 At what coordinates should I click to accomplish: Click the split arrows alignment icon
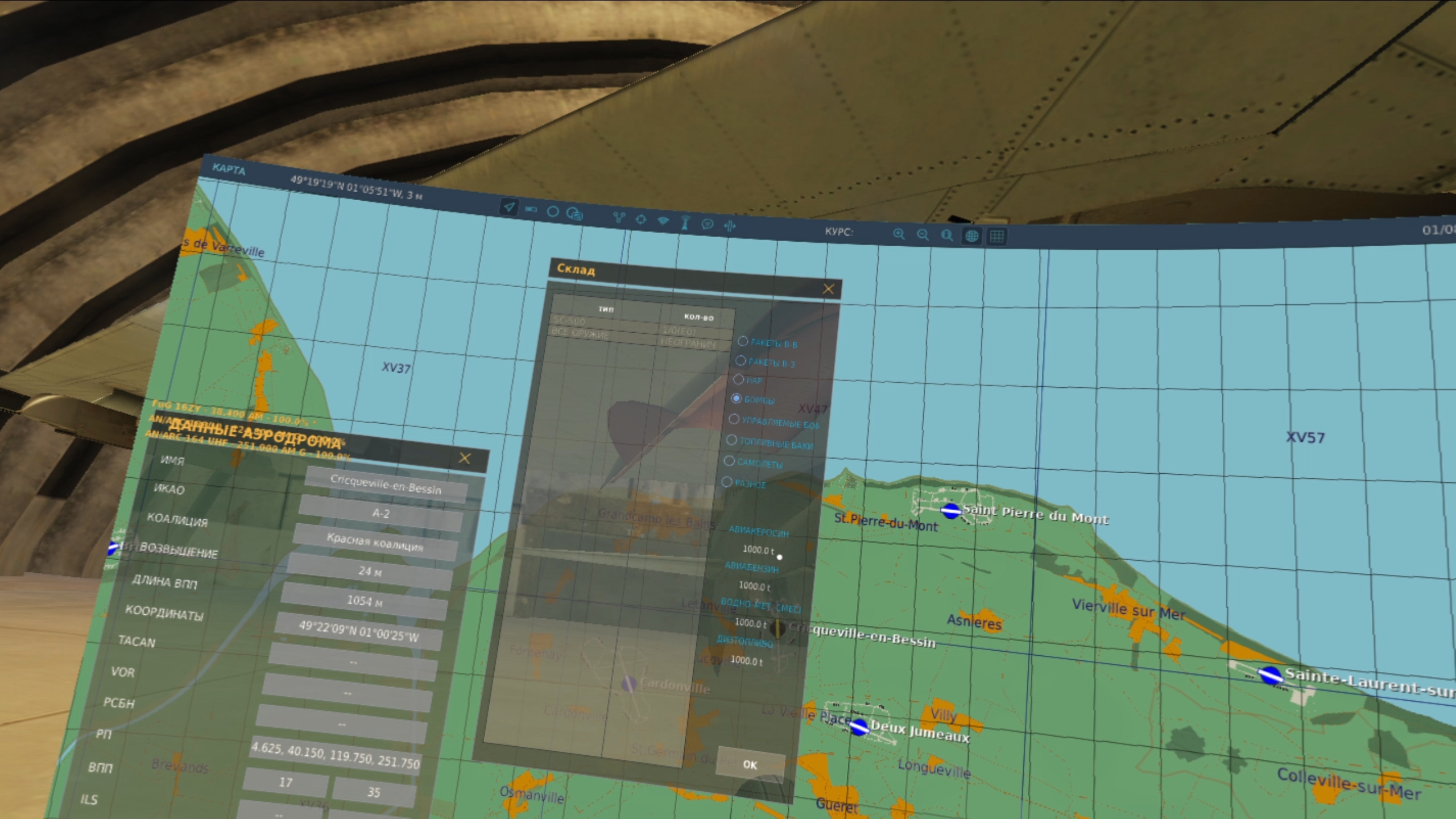coord(729,226)
